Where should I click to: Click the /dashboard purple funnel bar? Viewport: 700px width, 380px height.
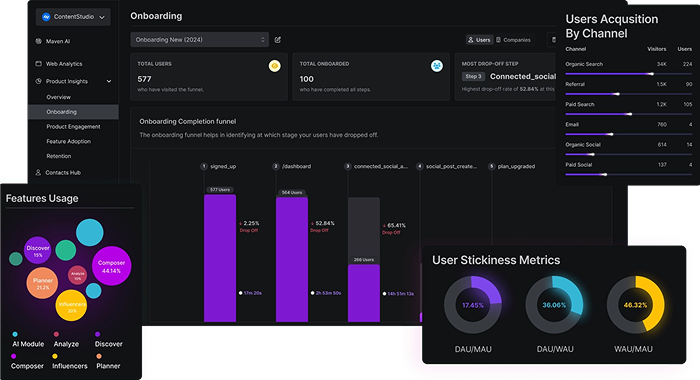tap(292, 259)
